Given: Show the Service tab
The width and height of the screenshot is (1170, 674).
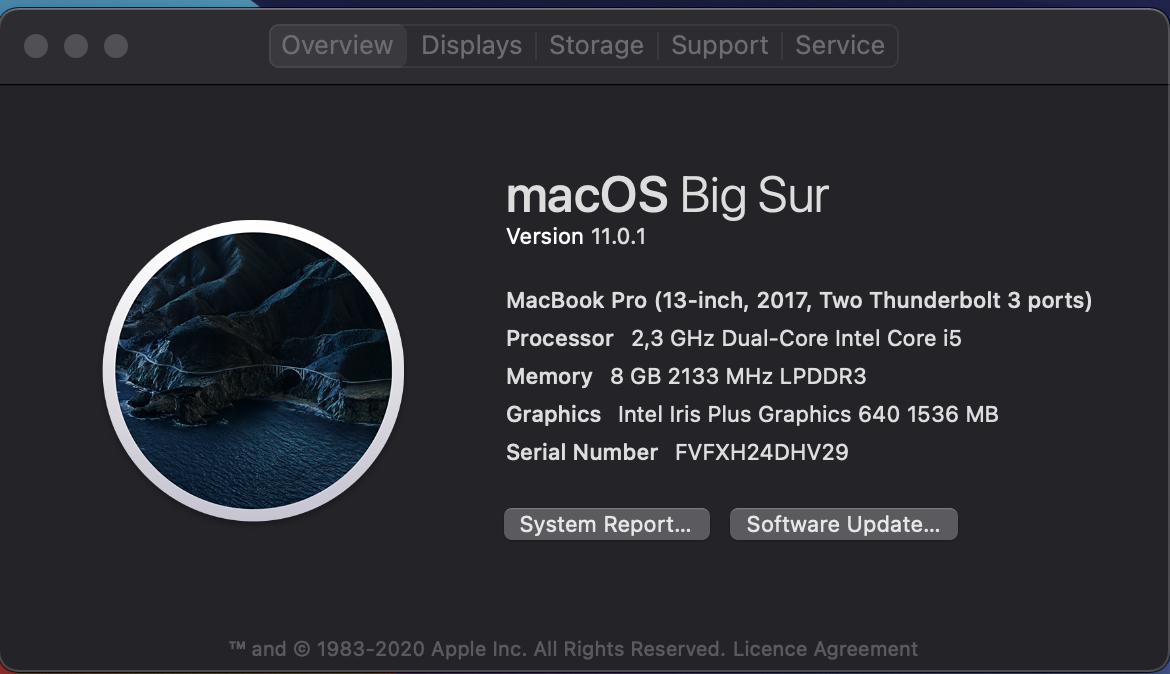Looking at the screenshot, I should point(839,46).
